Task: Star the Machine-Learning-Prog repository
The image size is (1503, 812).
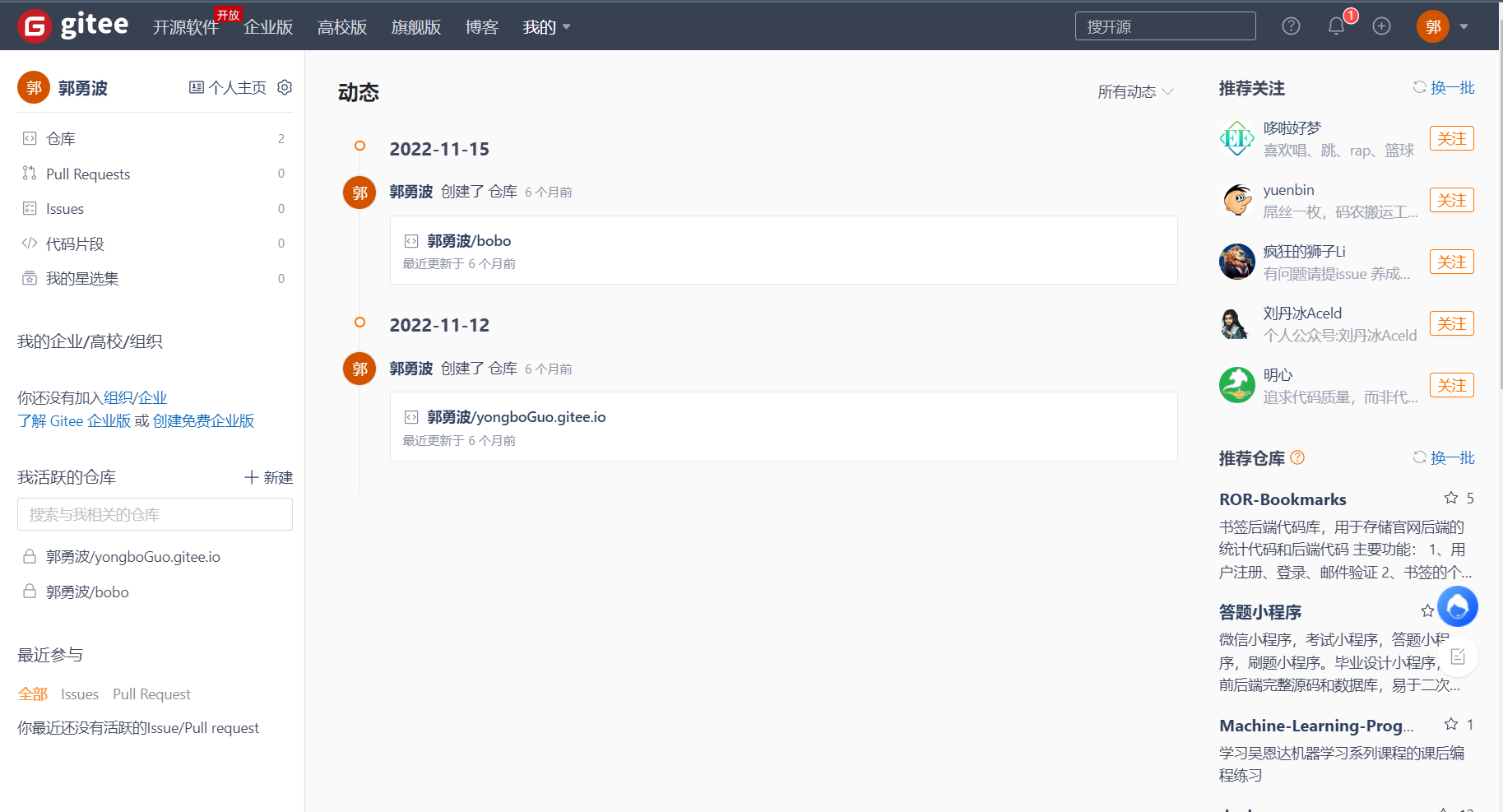Action: pyautogui.click(x=1451, y=724)
